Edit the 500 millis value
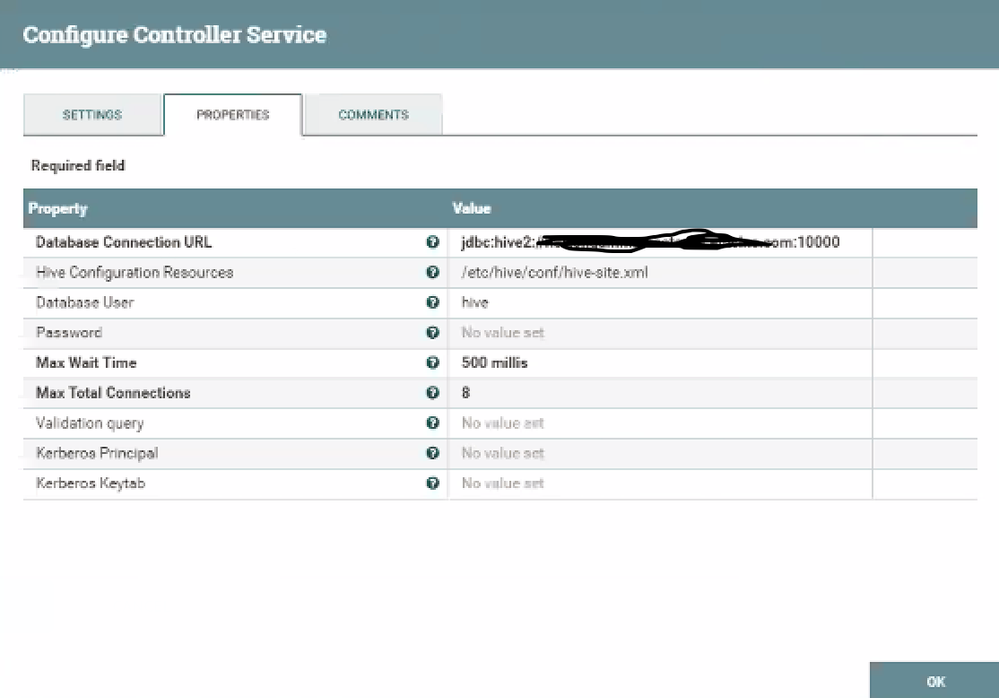999x698 pixels. click(660, 363)
